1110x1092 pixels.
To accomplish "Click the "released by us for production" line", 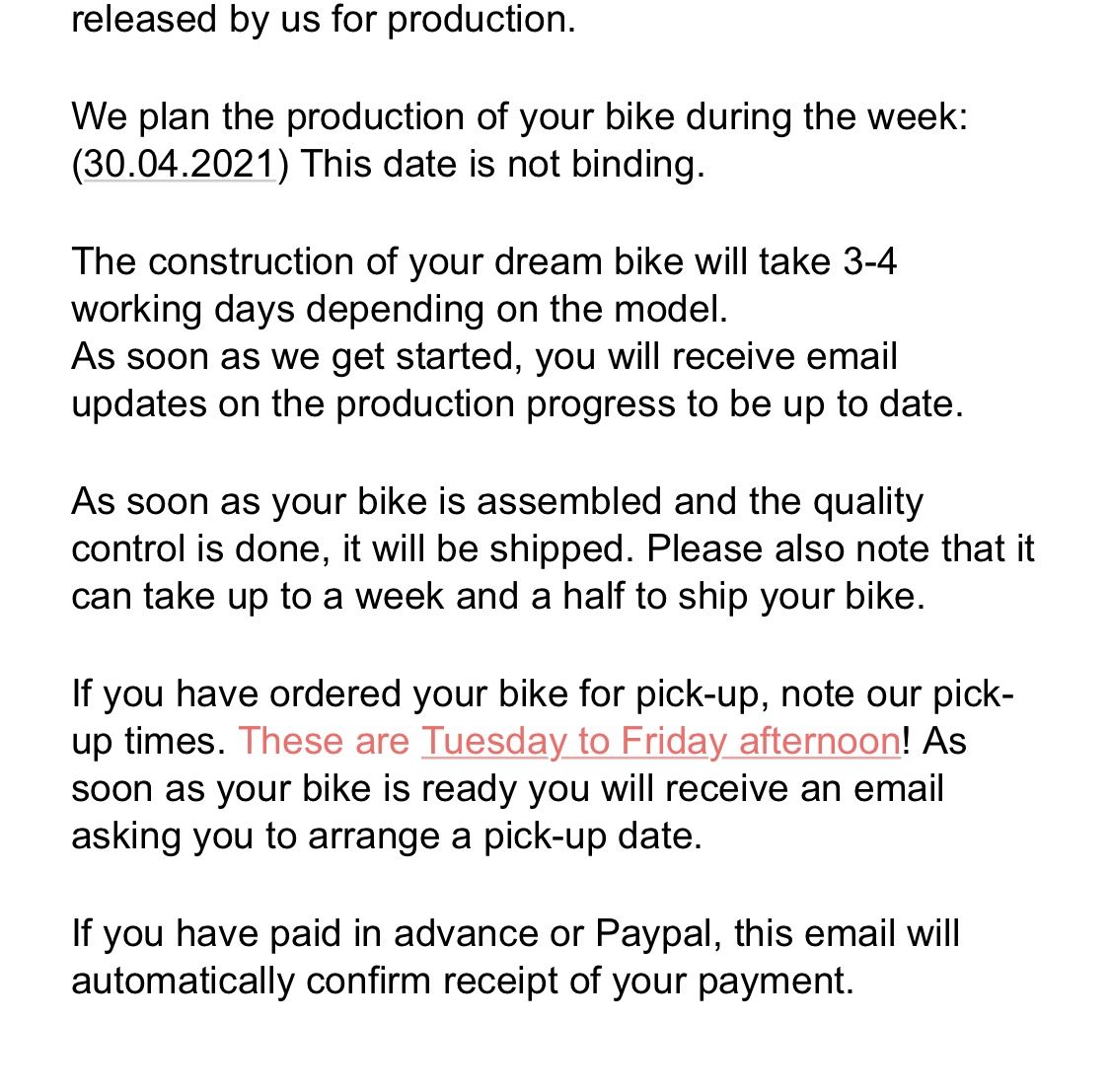I will pos(324,20).
